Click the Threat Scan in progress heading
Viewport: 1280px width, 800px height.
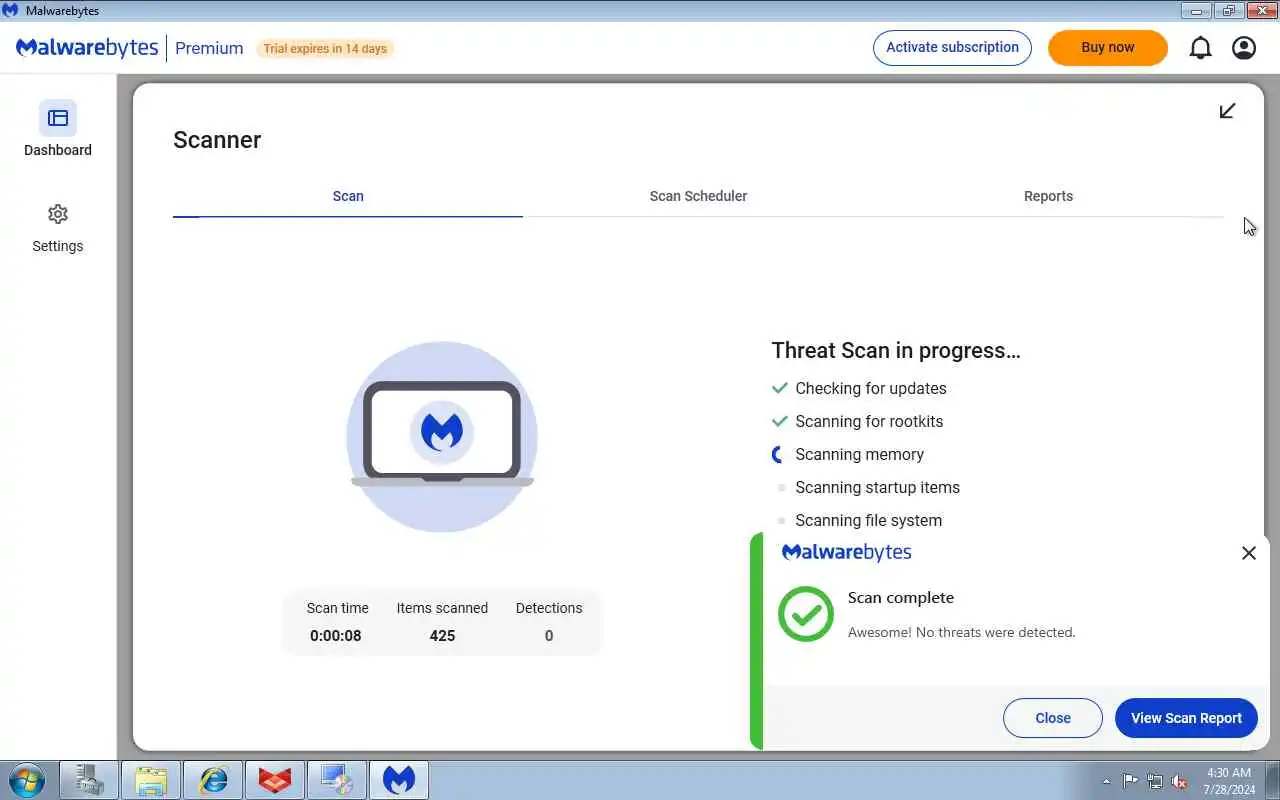click(x=896, y=350)
